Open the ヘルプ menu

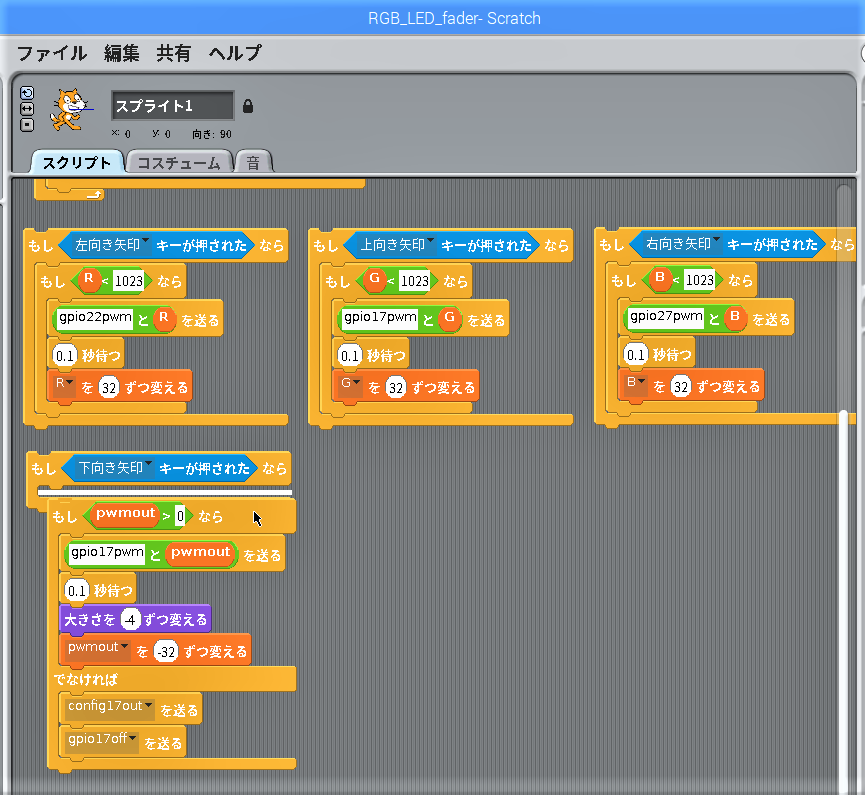click(x=235, y=54)
